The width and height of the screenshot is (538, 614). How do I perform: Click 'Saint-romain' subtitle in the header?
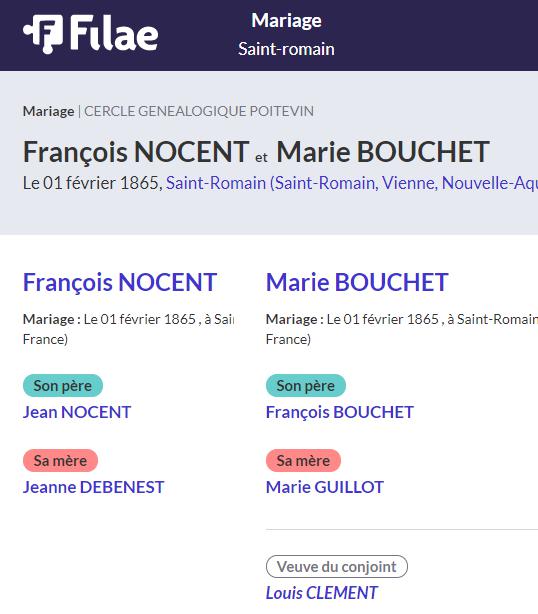coord(286,49)
